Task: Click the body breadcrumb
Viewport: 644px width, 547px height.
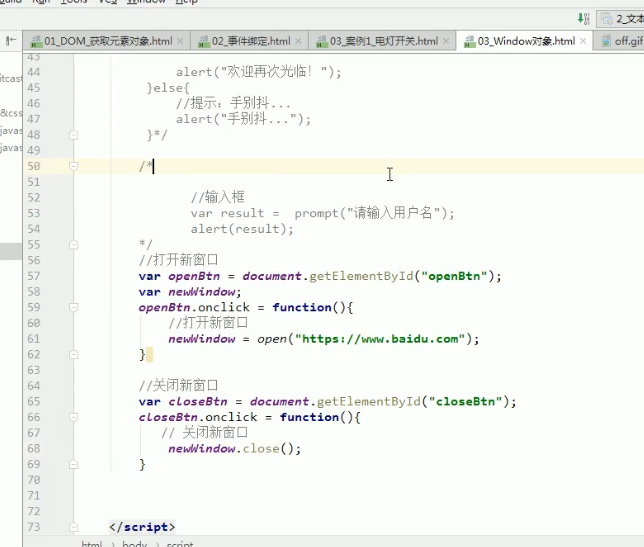Action: coord(134,543)
